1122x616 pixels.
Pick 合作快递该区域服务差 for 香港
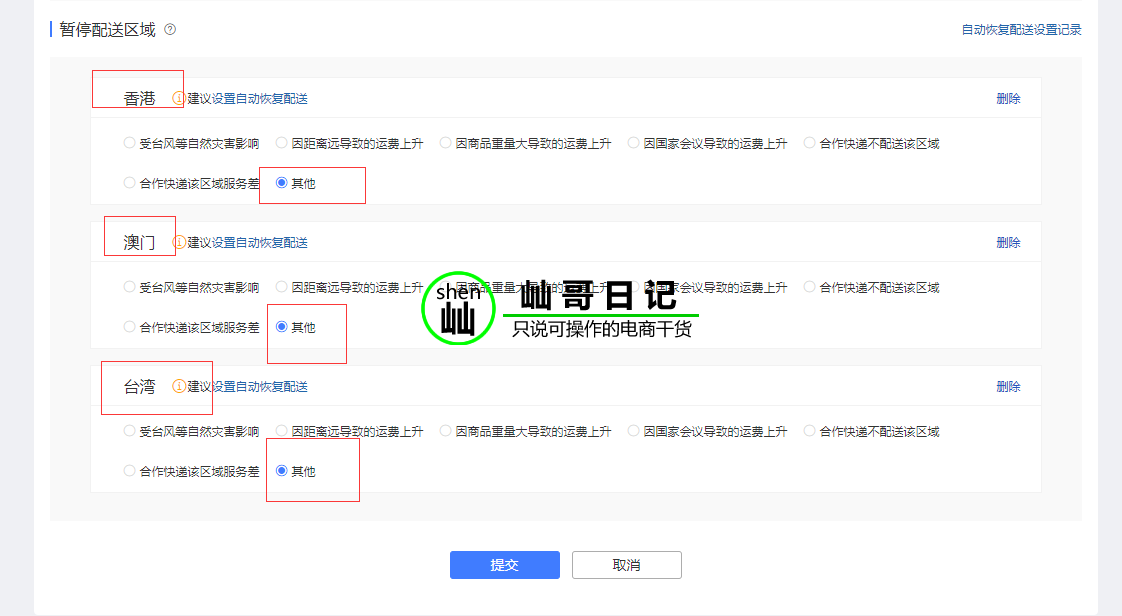129,183
